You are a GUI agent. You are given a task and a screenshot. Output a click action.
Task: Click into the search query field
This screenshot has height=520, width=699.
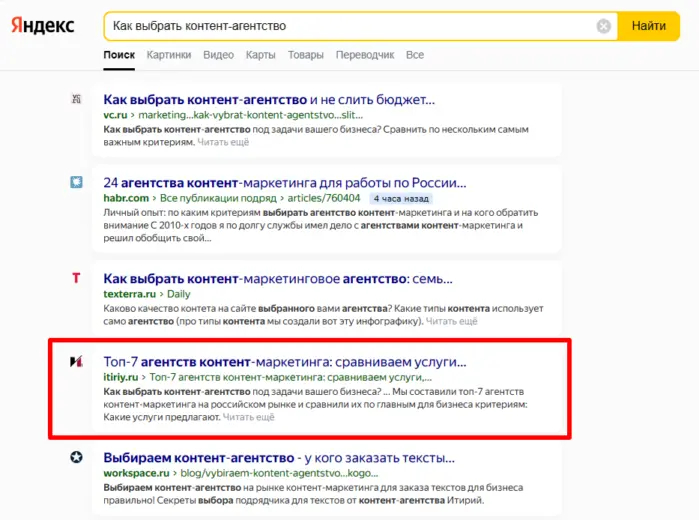pyautogui.click(x=350, y=26)
